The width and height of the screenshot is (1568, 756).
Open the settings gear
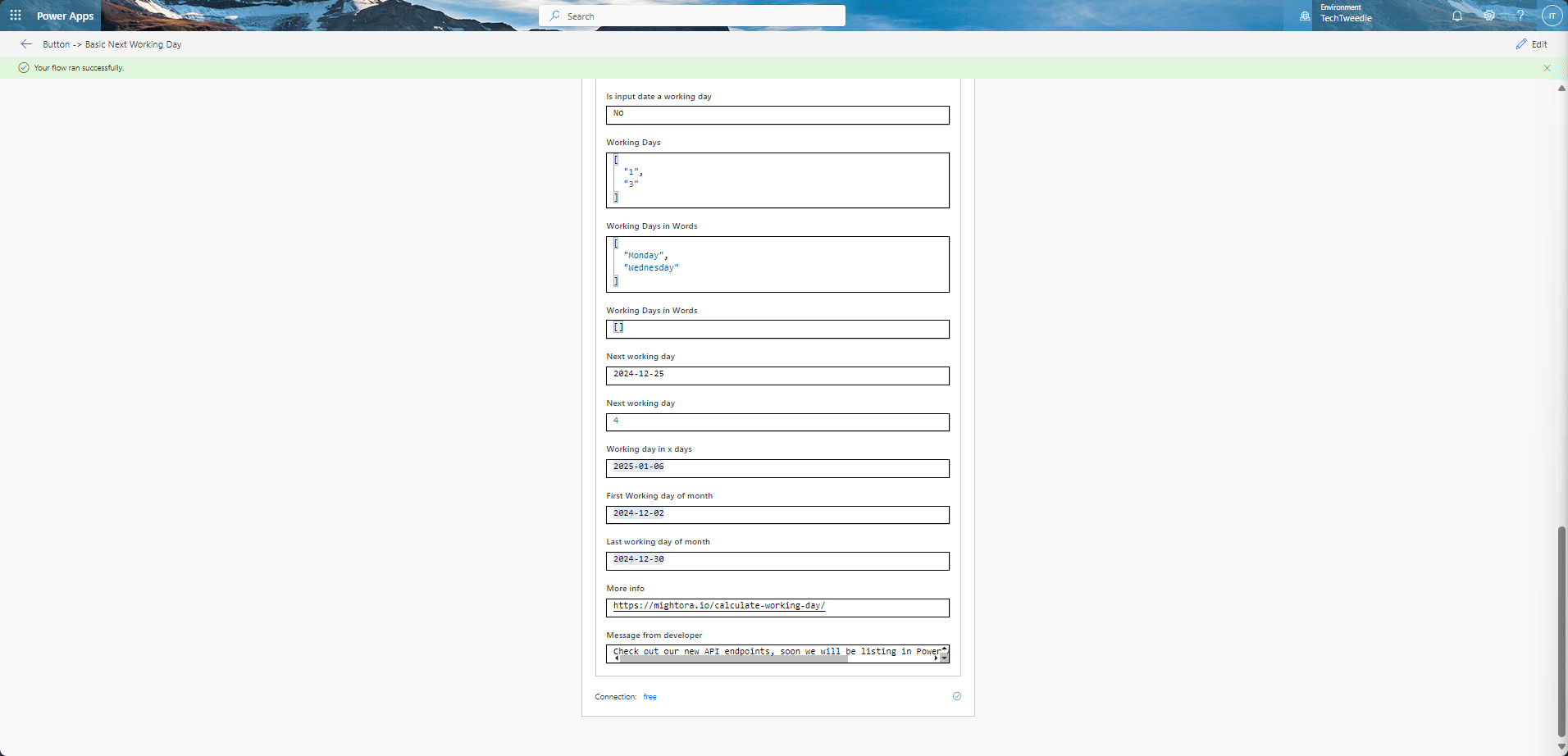click(x=1489, y=16)
